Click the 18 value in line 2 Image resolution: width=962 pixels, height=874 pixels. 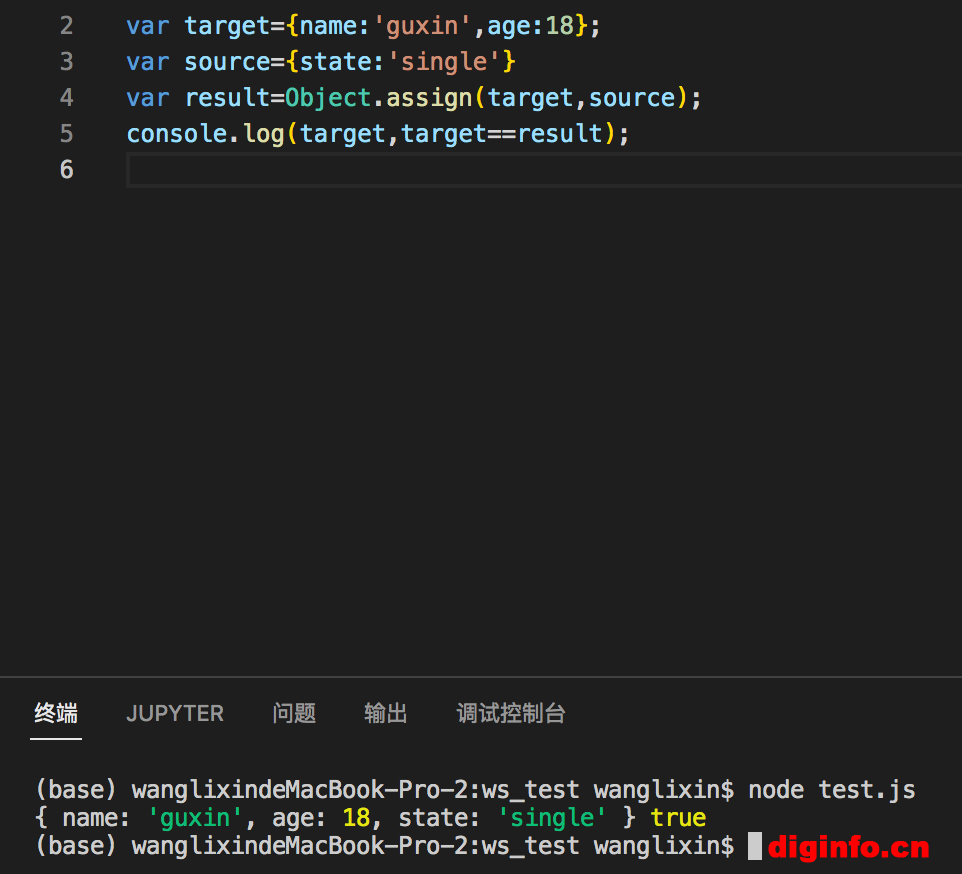(x=560, y=26)
